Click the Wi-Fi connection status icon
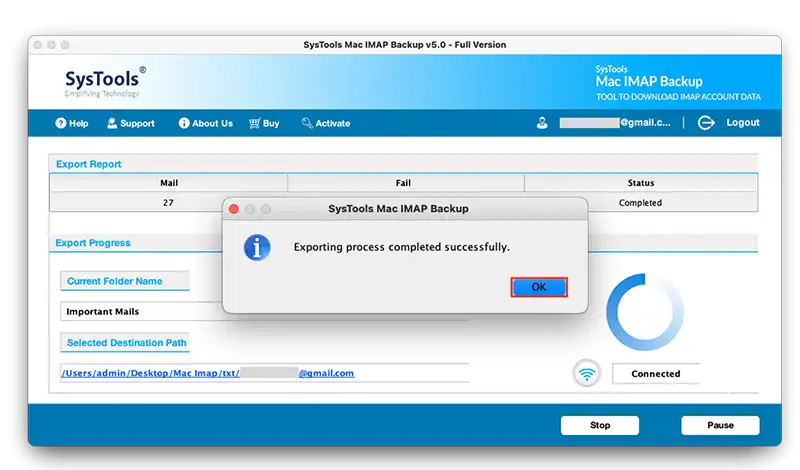The image size is (800, 470). 587,374
